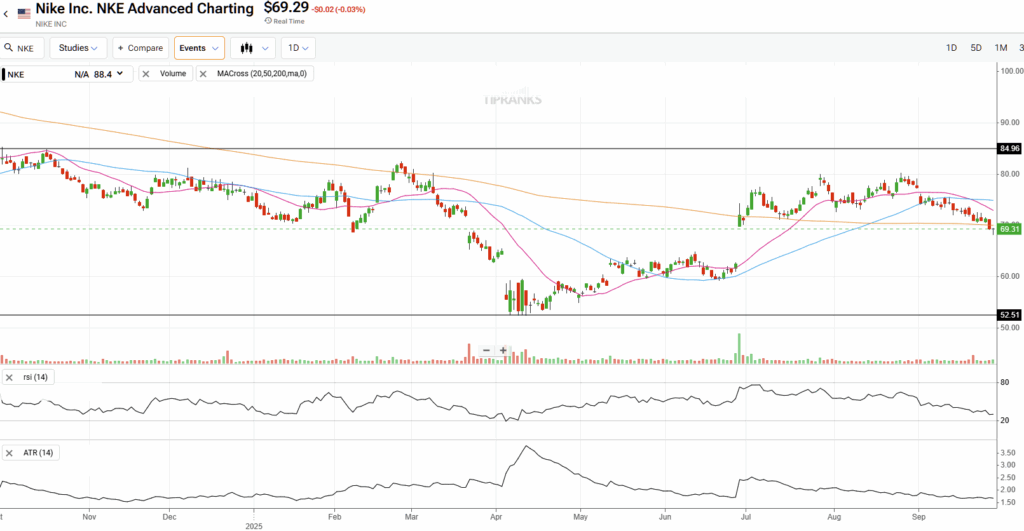Image resolution: width=1024 pixels, height=531 pixels.
Task: Click the Volume study label
Action: pyautogui.click(x=173, y=74)
